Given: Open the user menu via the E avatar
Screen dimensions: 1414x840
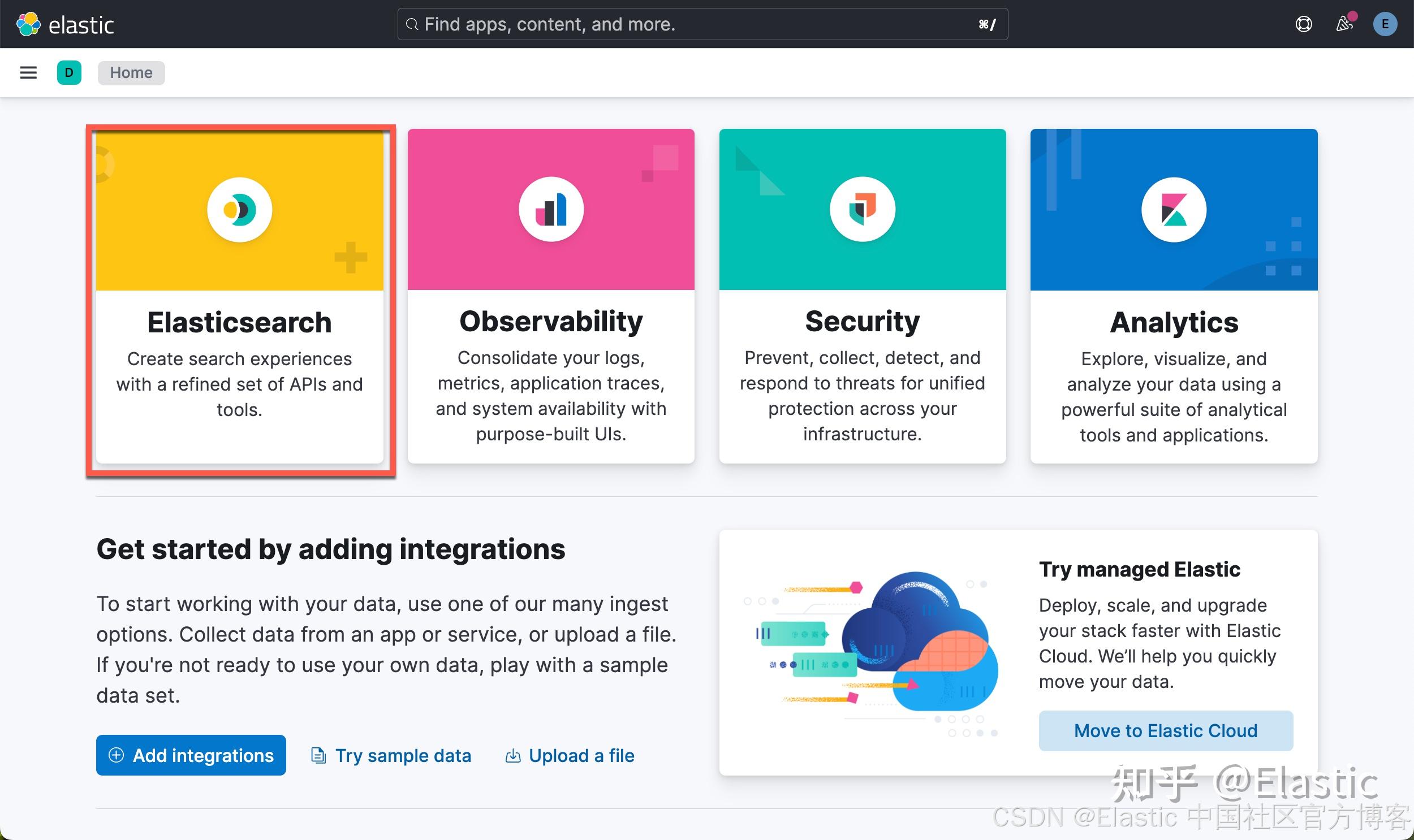Looking at the screenshot, I should (1385, 24).
